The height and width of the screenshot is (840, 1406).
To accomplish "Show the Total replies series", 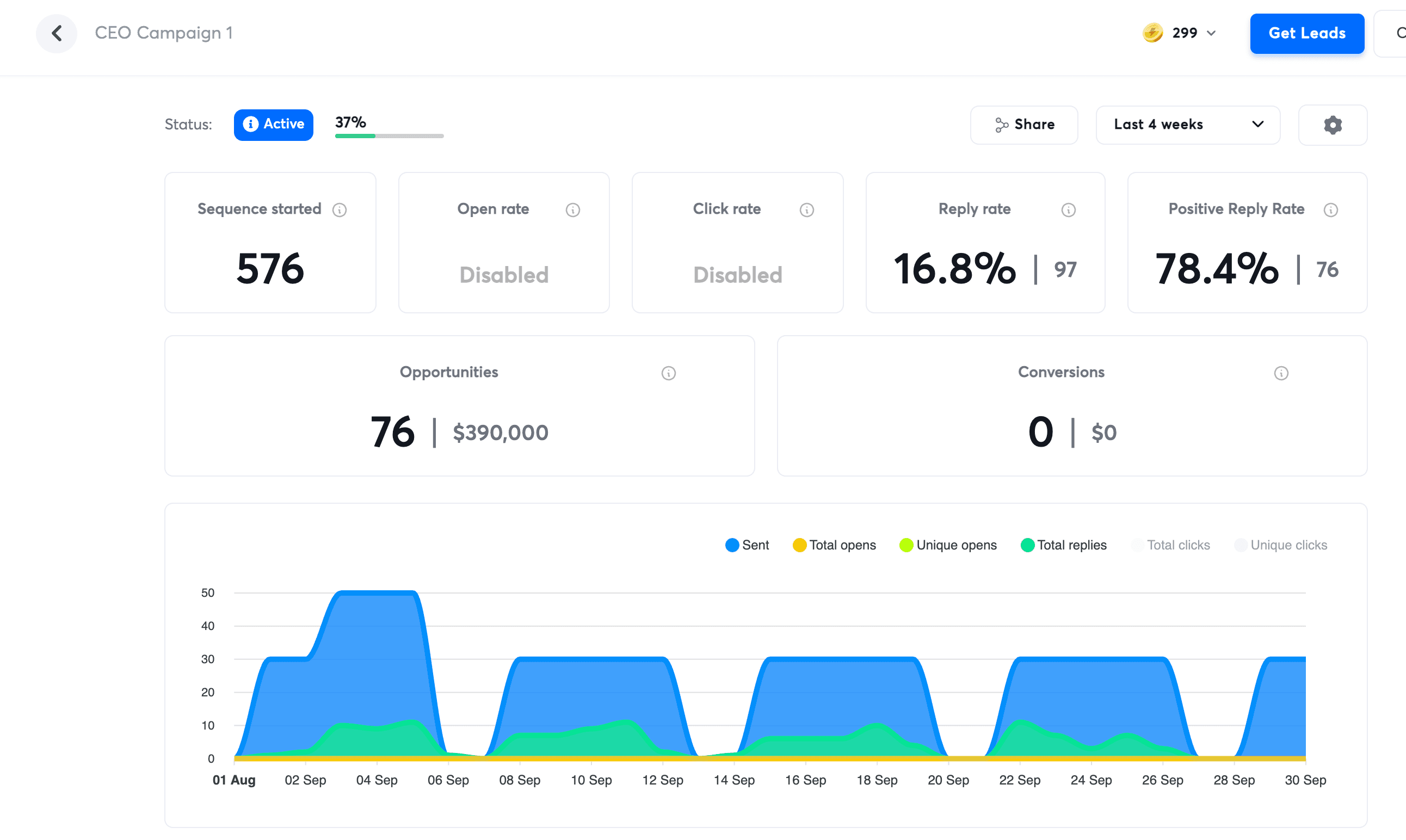I will (x=1064, y=545).
